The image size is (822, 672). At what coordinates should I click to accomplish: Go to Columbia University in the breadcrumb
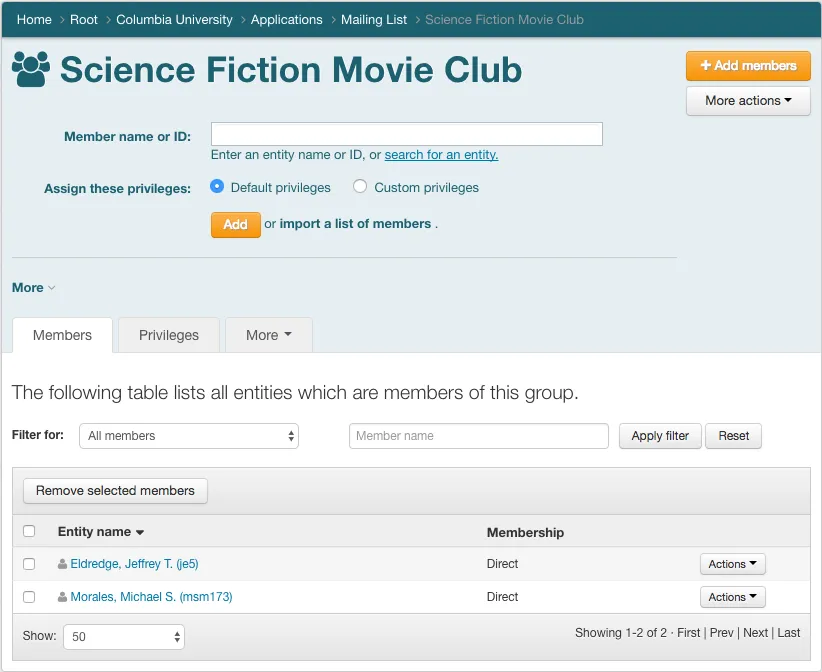174,19
